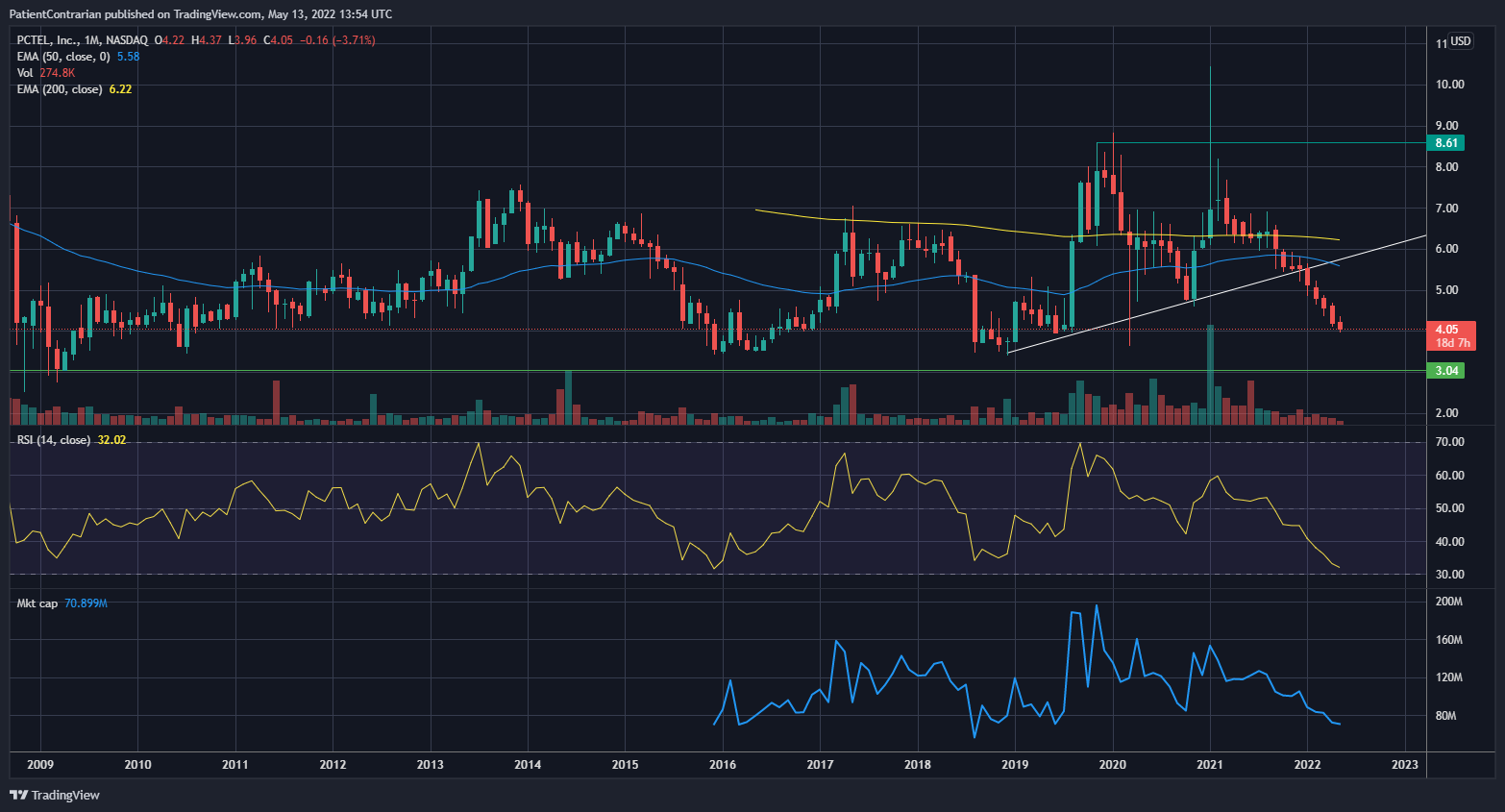The width and height of the screenshot is (1505, 812).
Task: Click the 30.00 RSI axis label
Action: (x=1450, y=575)
